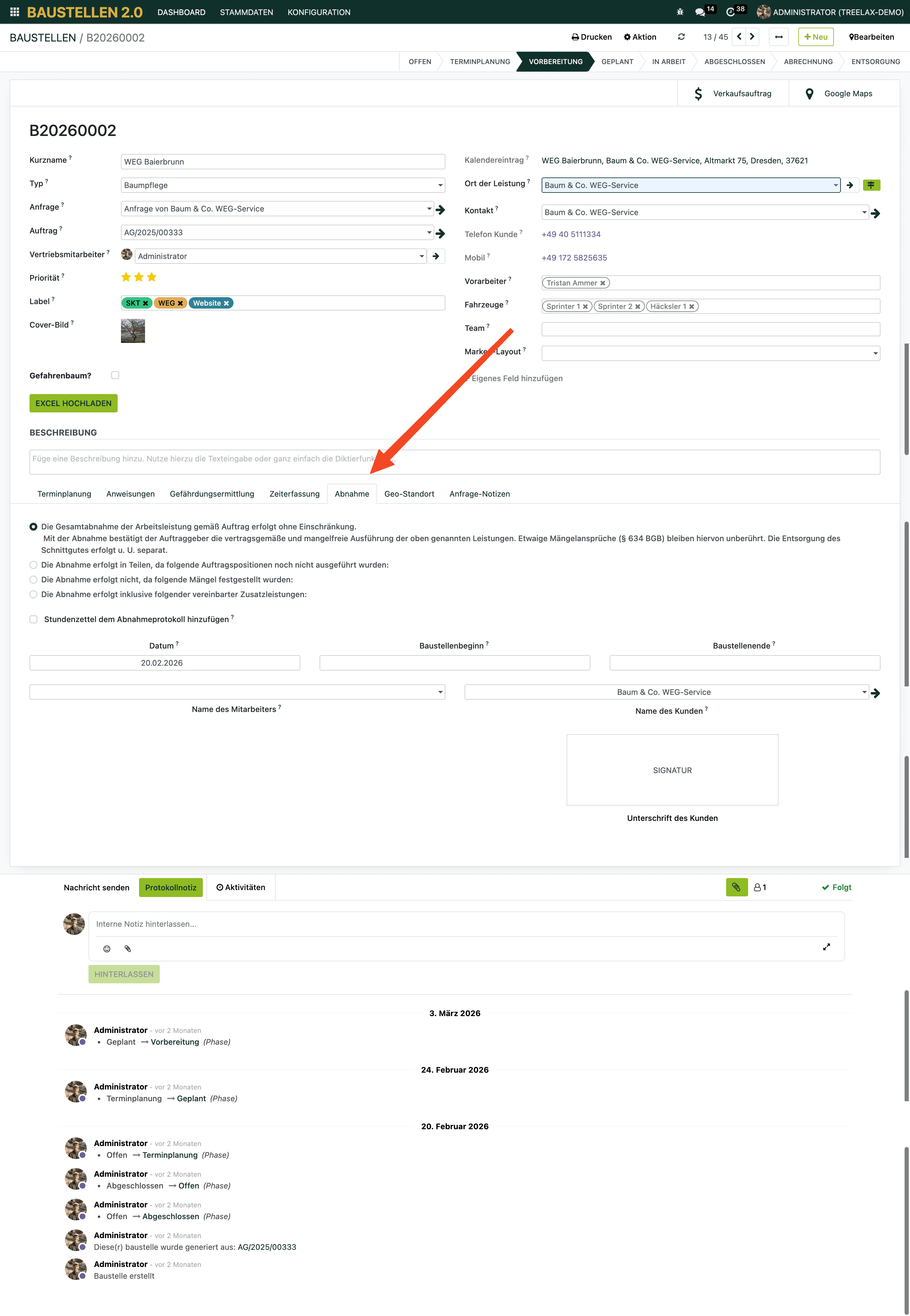Enable the Gefahrenbaum checkbox

click(115, 375)
